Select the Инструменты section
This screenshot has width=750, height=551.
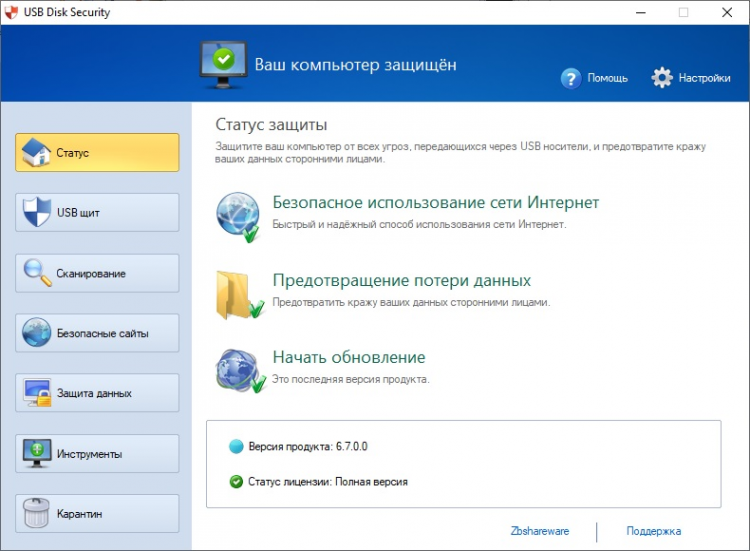(97, 453)
